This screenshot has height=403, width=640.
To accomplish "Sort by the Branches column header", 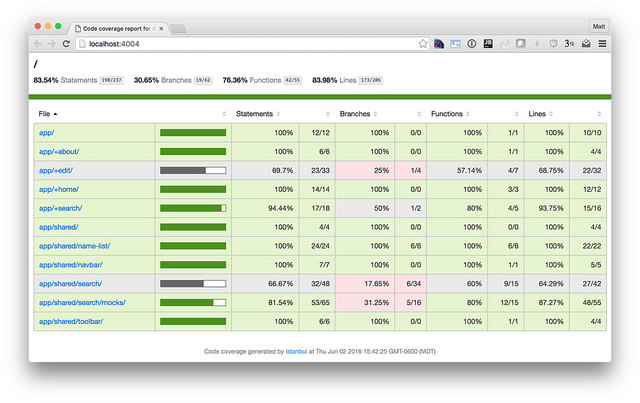I will [358, 114].
